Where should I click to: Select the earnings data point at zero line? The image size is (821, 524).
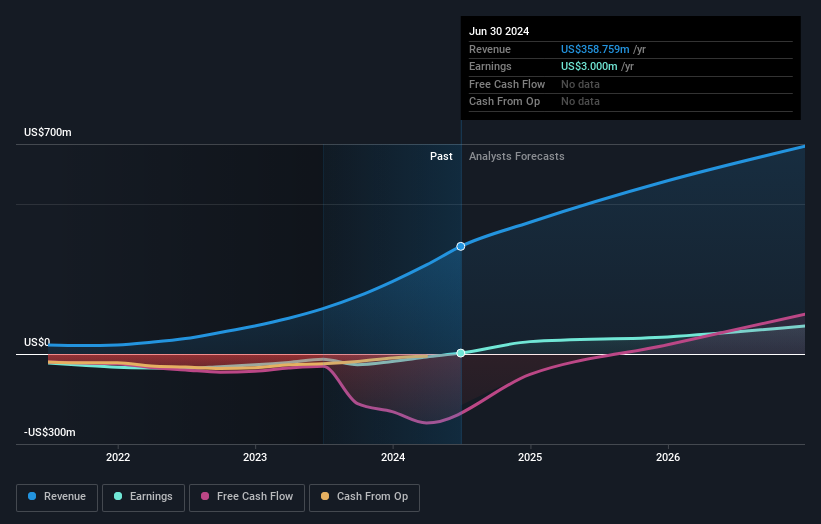click(461, 353)
